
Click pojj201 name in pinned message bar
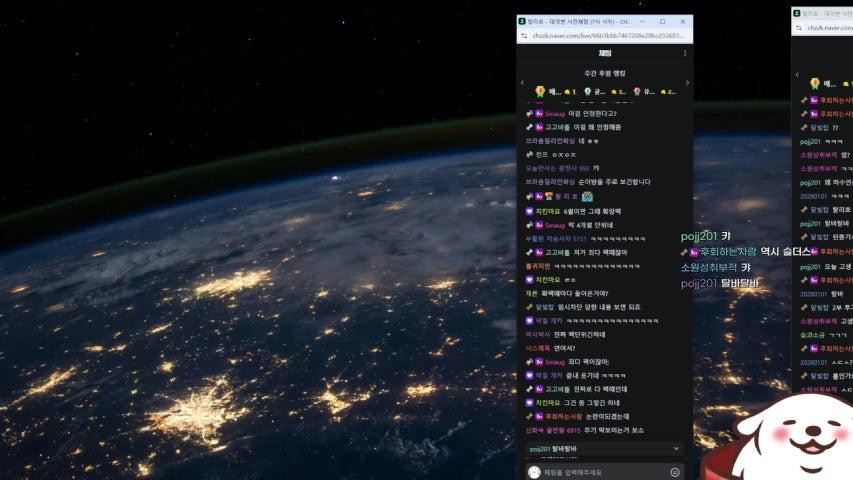[540, 449]
